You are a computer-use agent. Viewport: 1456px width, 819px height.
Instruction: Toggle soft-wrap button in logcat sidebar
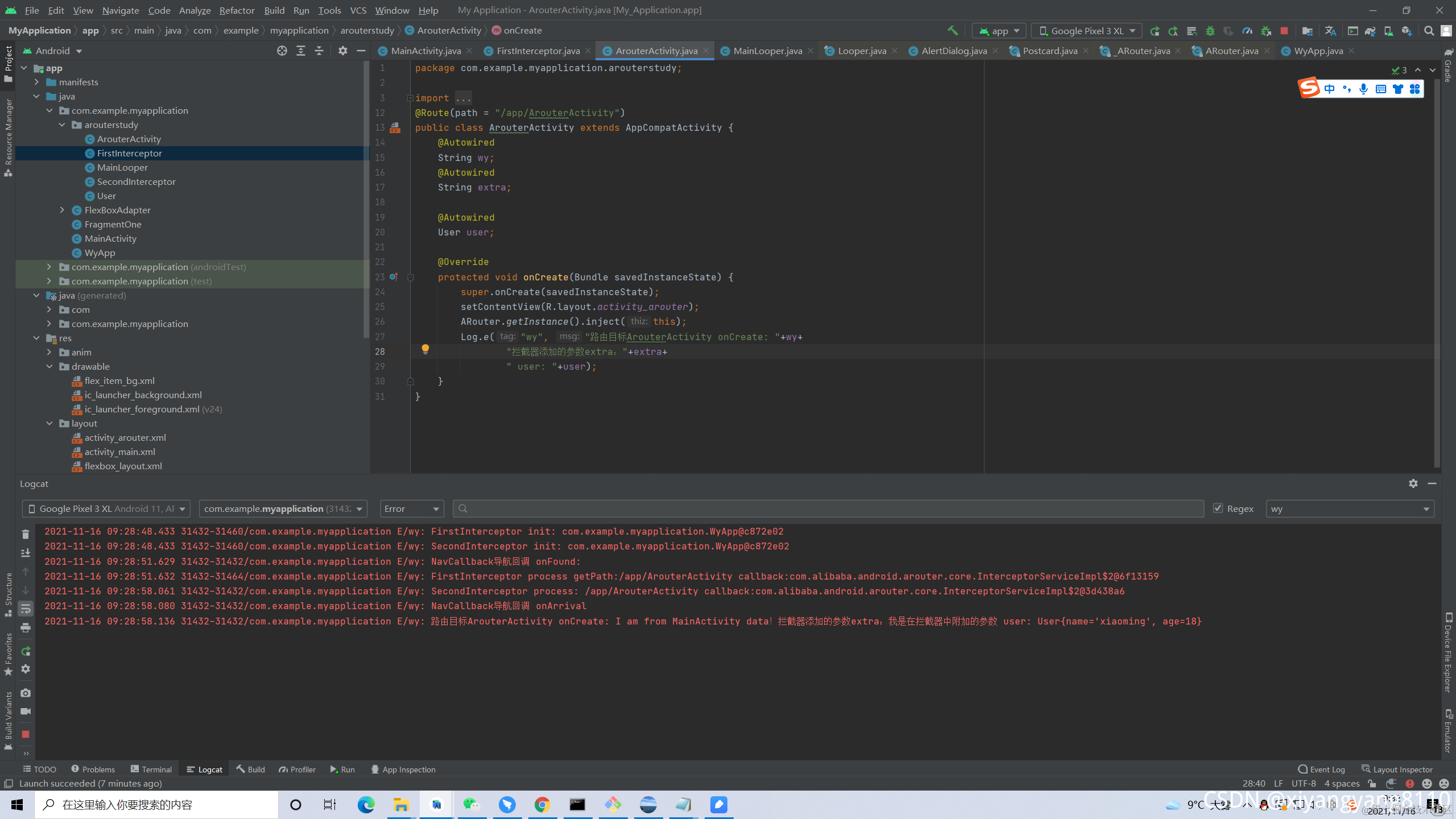[x=25, y=609]
